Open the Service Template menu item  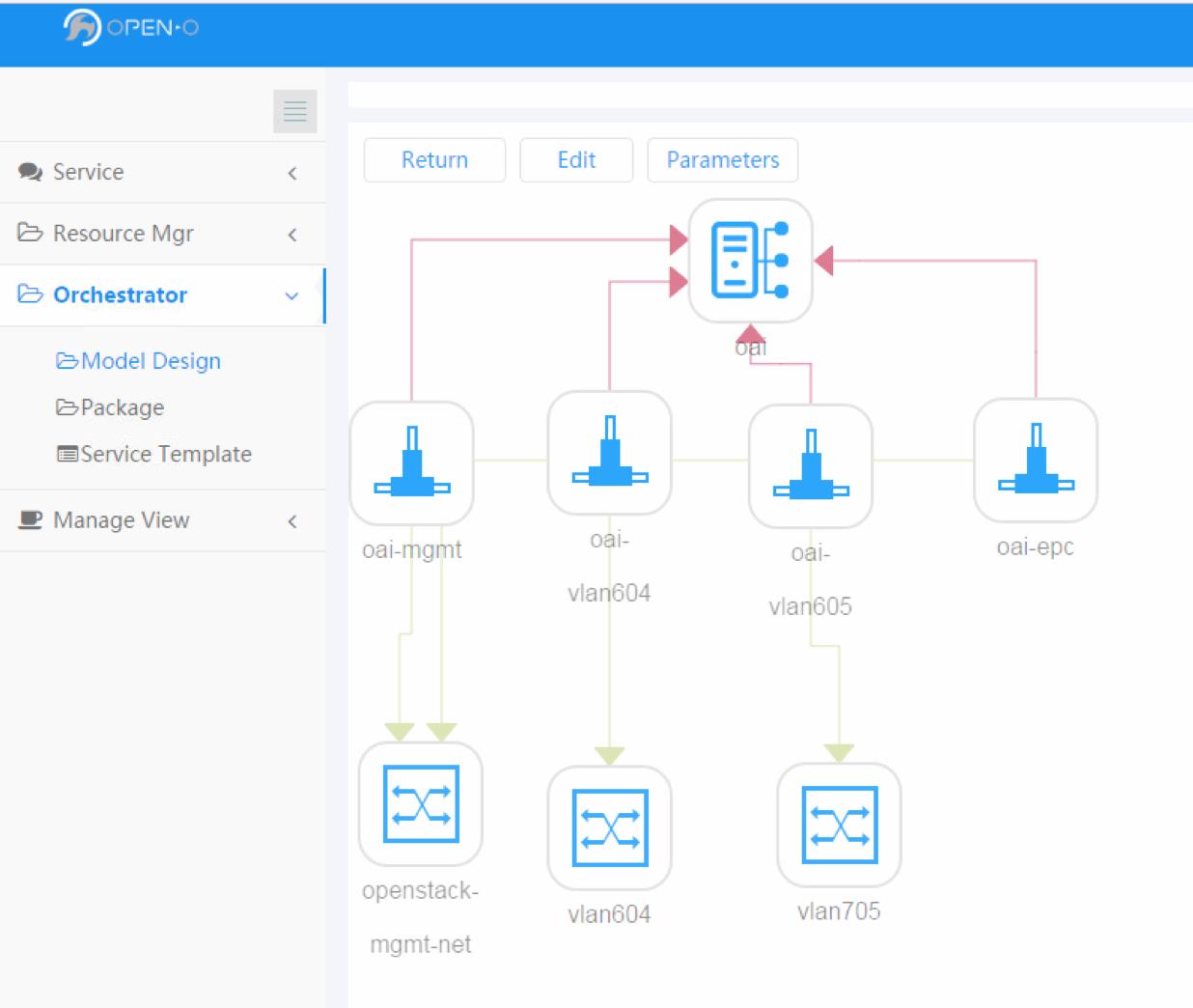click(154, 454)
